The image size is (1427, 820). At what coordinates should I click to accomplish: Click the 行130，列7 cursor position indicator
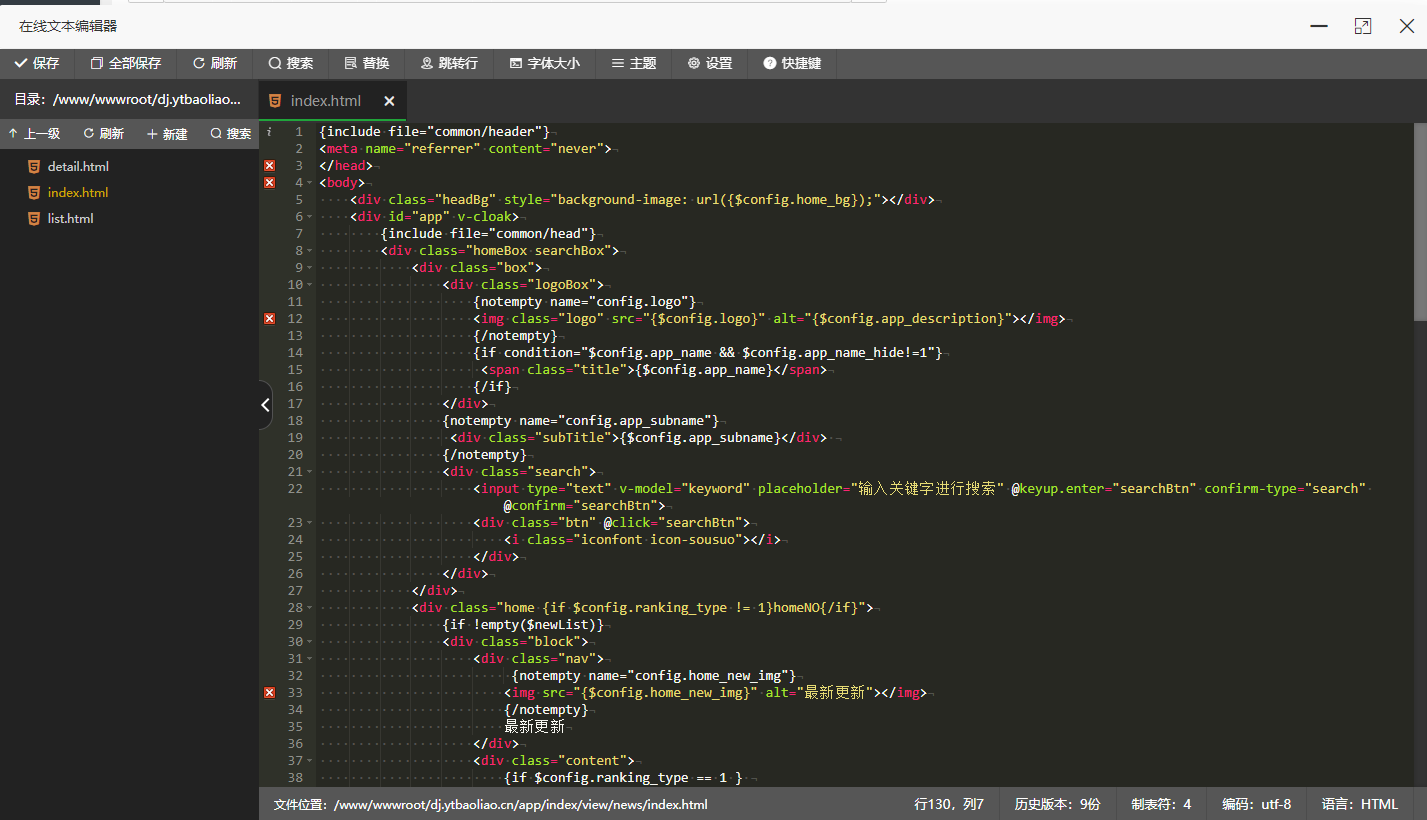(x=949, y=804)
